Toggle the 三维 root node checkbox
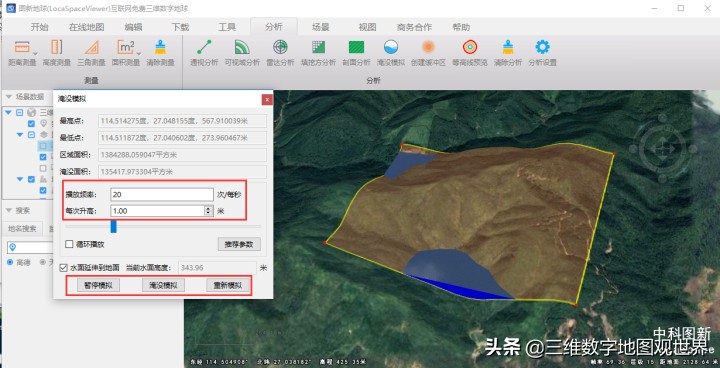Screen dimensions: 720x368 [19, 112]
